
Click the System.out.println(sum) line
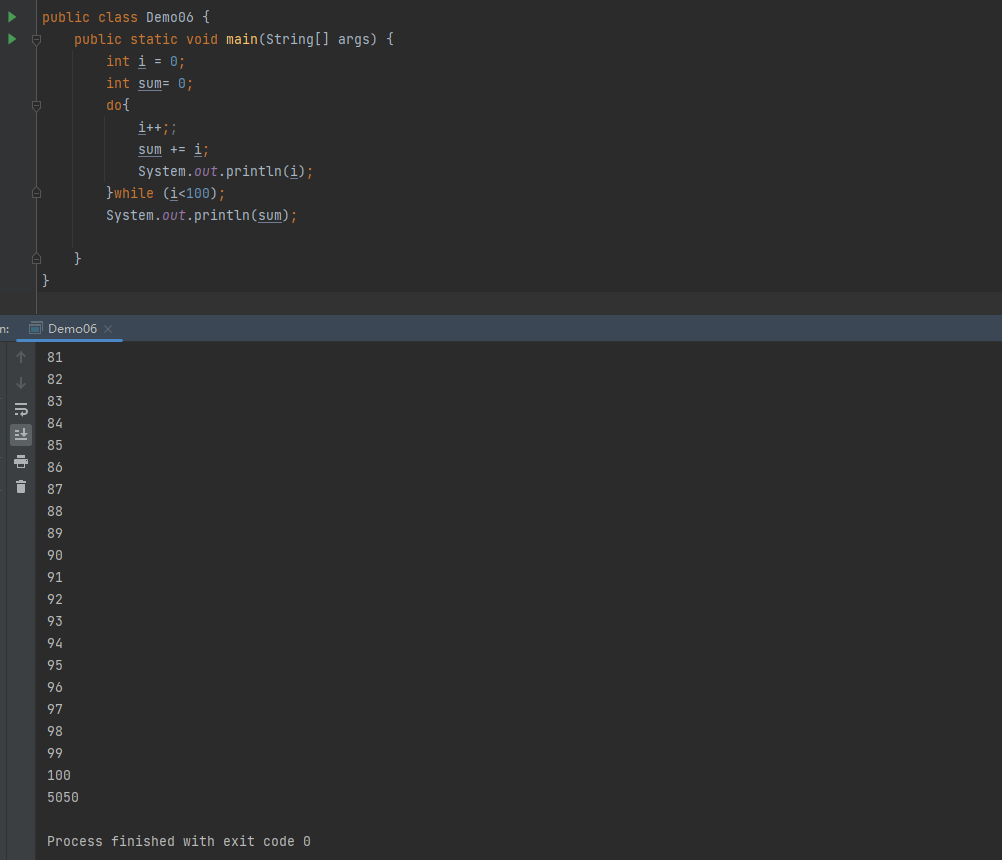click(x=201, y=215)
